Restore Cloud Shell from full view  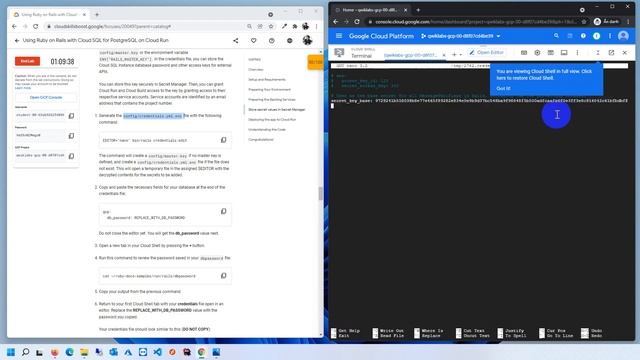click(598, 53)
